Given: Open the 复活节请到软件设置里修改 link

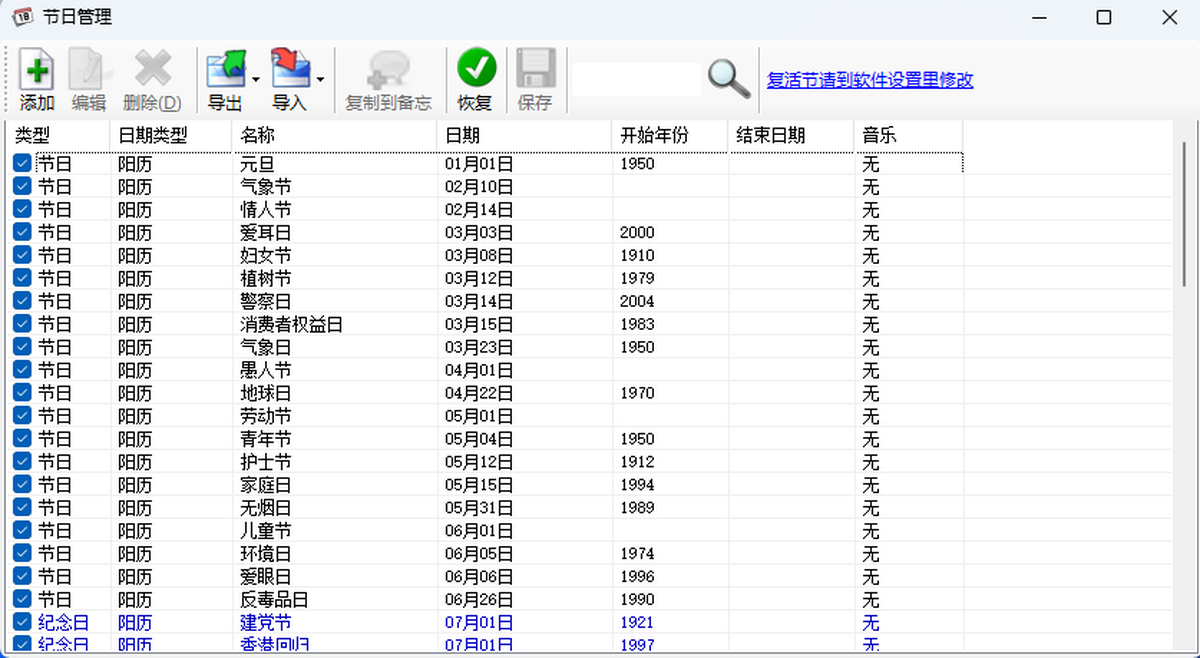Looking at the screenshot, I should [x=869, y=80].
